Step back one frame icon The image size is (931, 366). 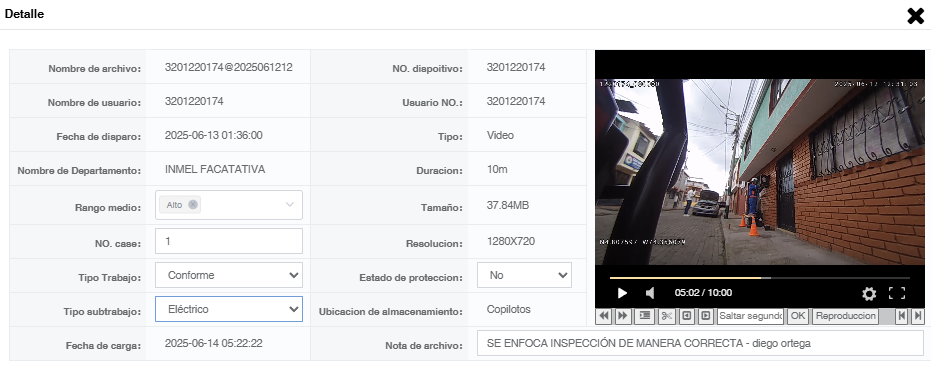click(x=686, y=316)
